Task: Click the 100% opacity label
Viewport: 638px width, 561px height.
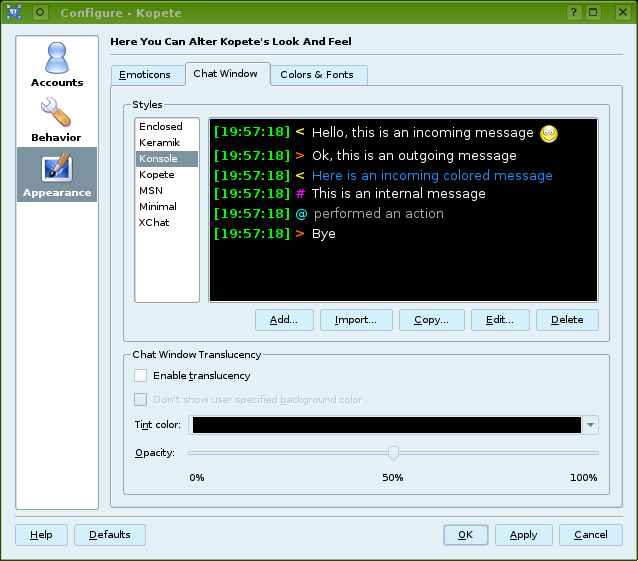Action: (583, 478)
